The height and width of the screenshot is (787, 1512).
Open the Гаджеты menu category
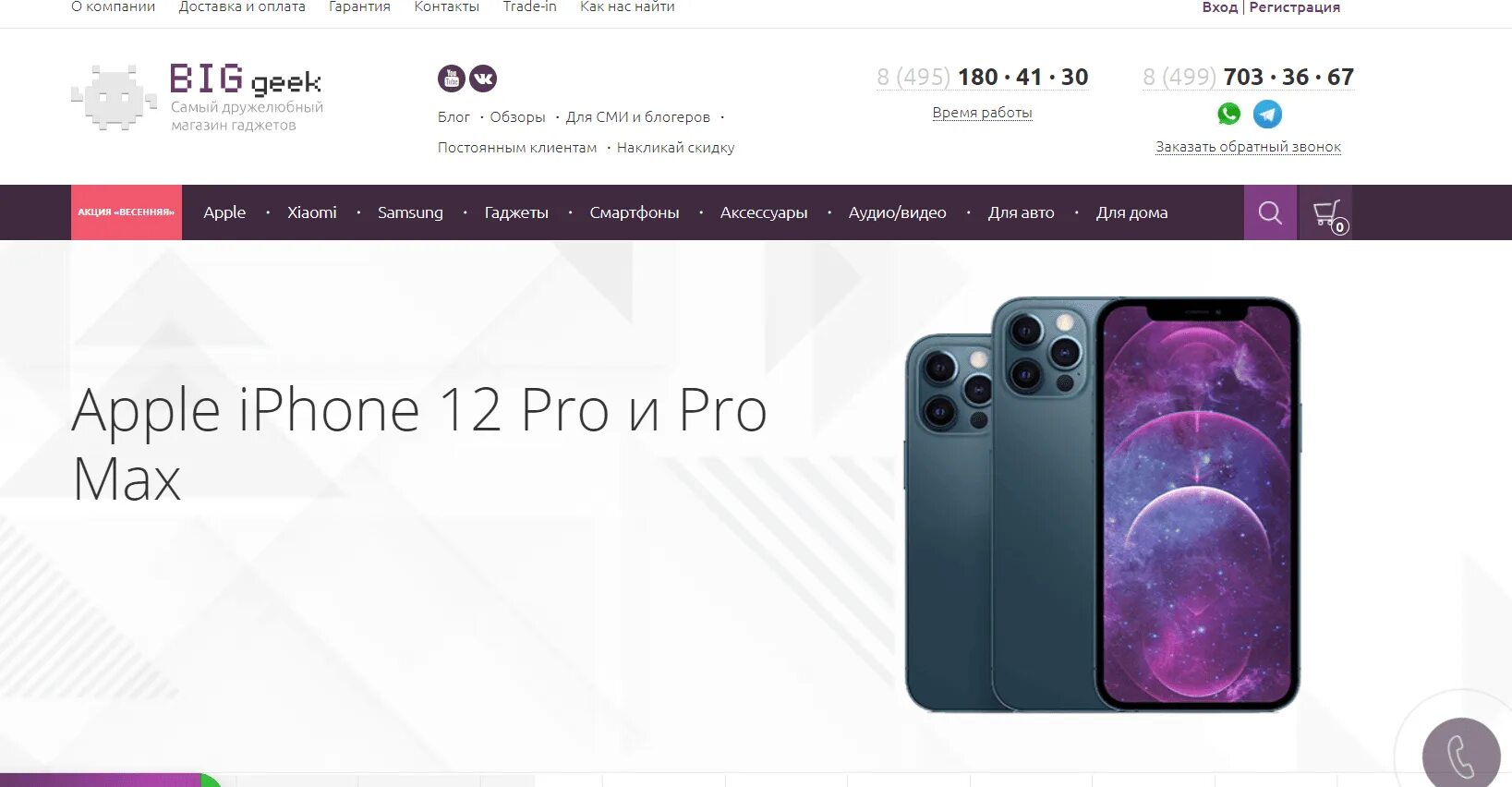tap(516, 212)
